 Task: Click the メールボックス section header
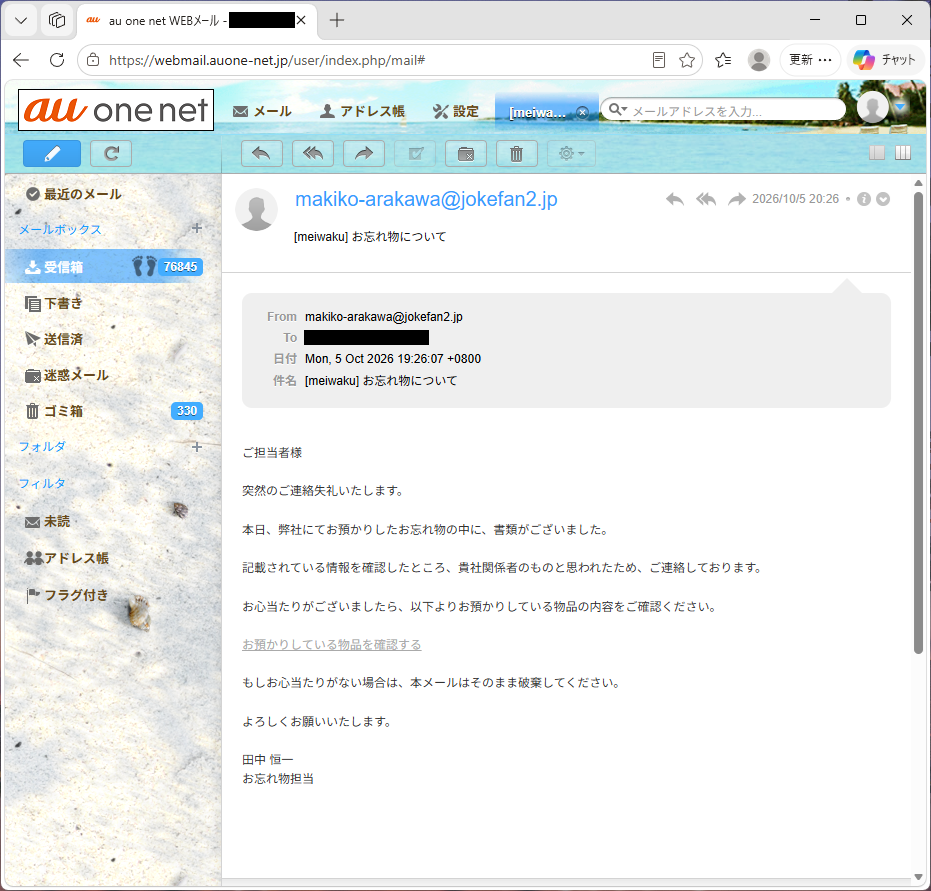60,229
